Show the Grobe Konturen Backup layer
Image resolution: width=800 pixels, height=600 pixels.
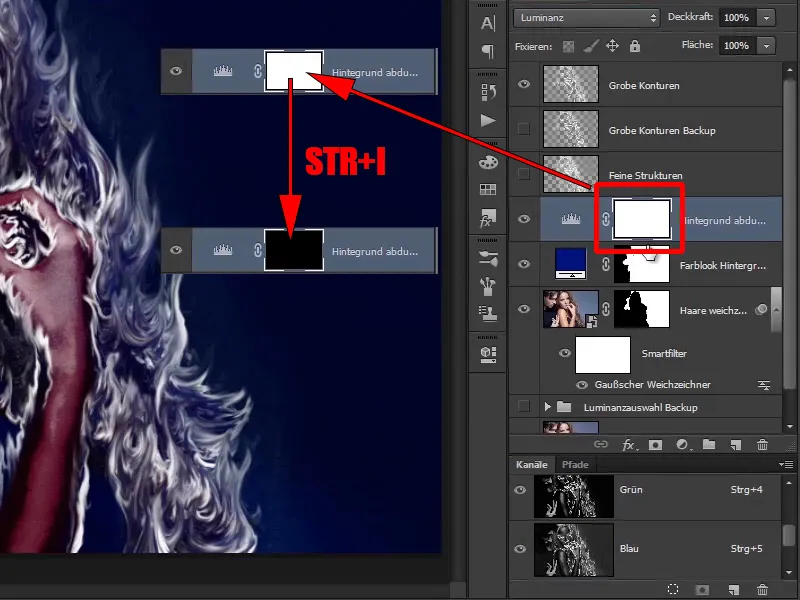pos(524,129)
